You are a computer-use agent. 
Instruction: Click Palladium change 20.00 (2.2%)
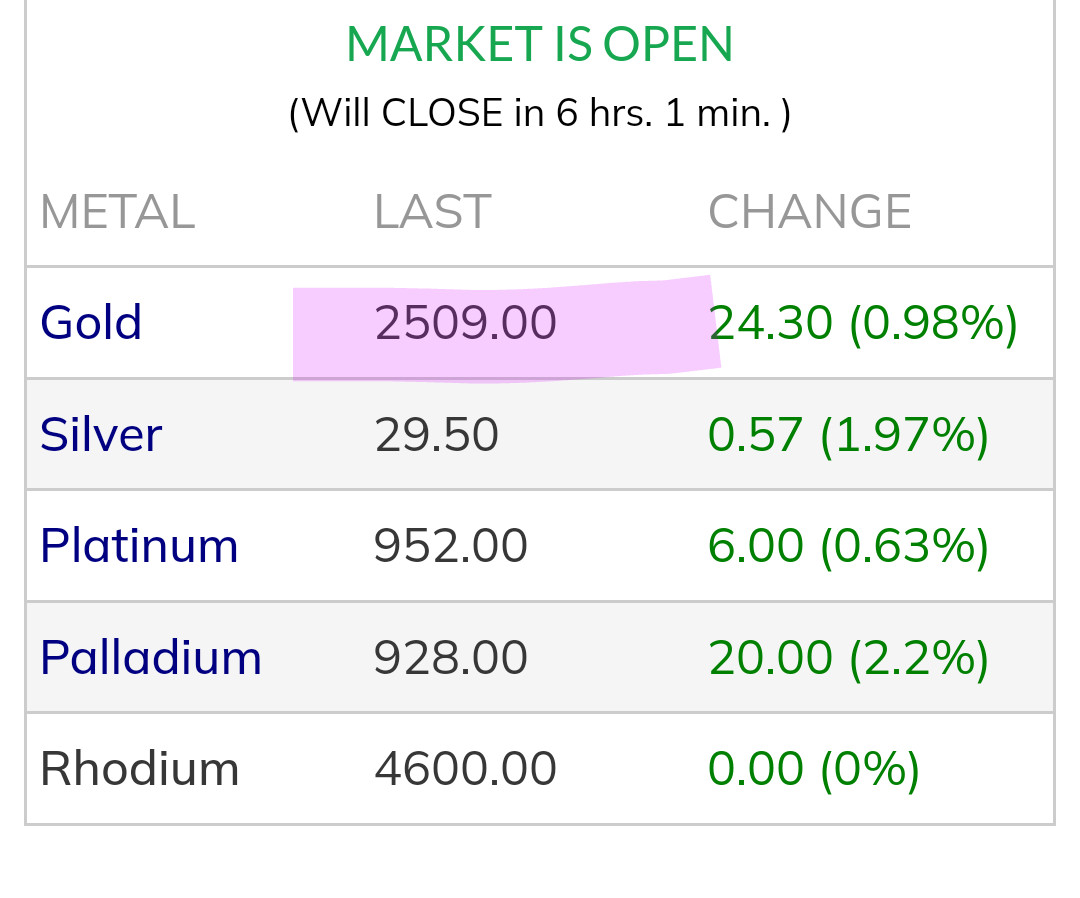[848, 658]
